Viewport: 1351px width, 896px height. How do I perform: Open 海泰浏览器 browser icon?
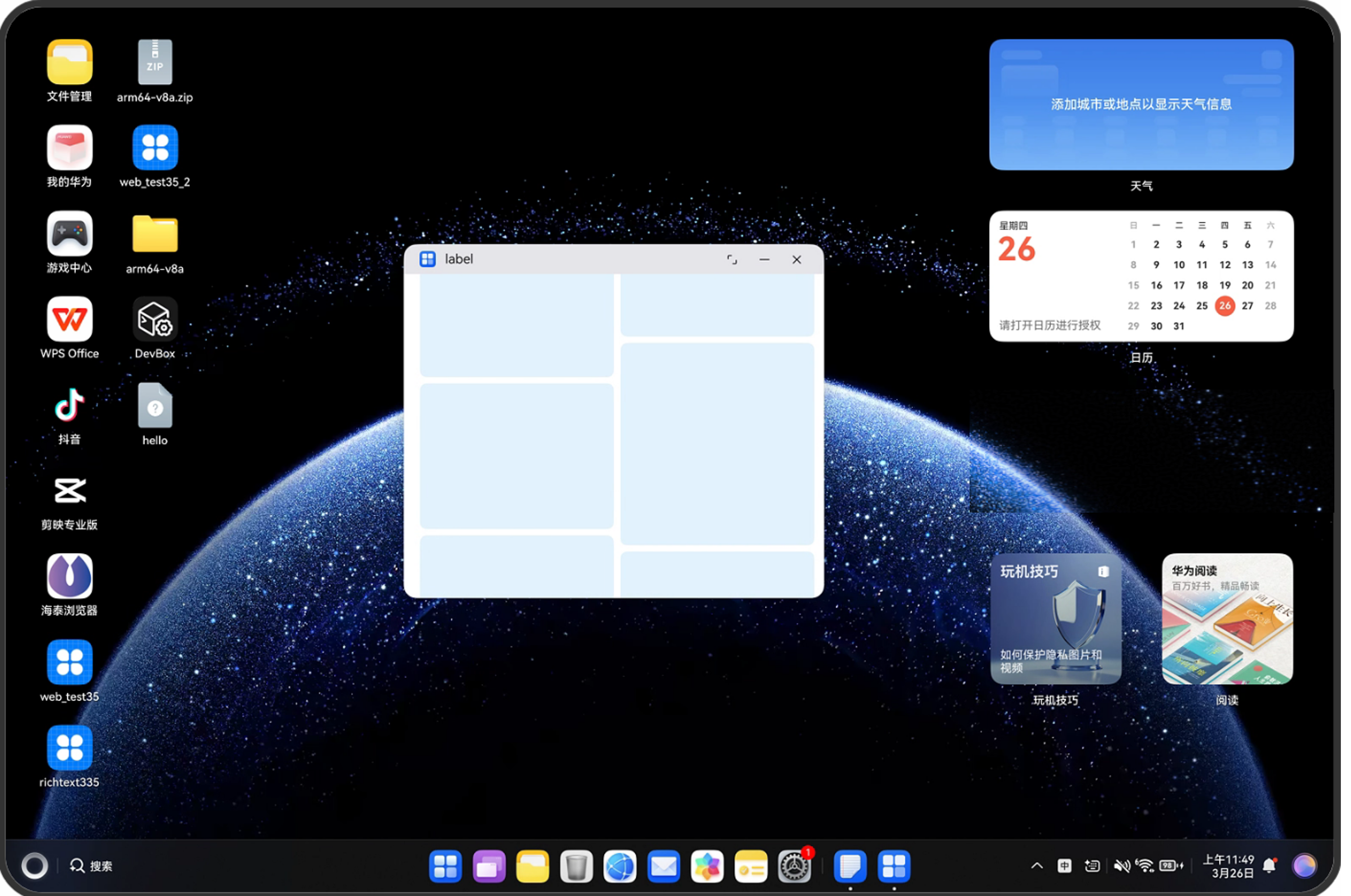pyautogui.click(x=69, y=576)
